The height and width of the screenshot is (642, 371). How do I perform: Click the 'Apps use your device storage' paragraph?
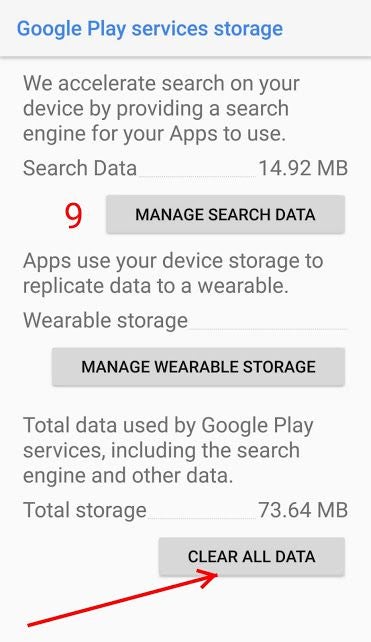click(173, 273)
